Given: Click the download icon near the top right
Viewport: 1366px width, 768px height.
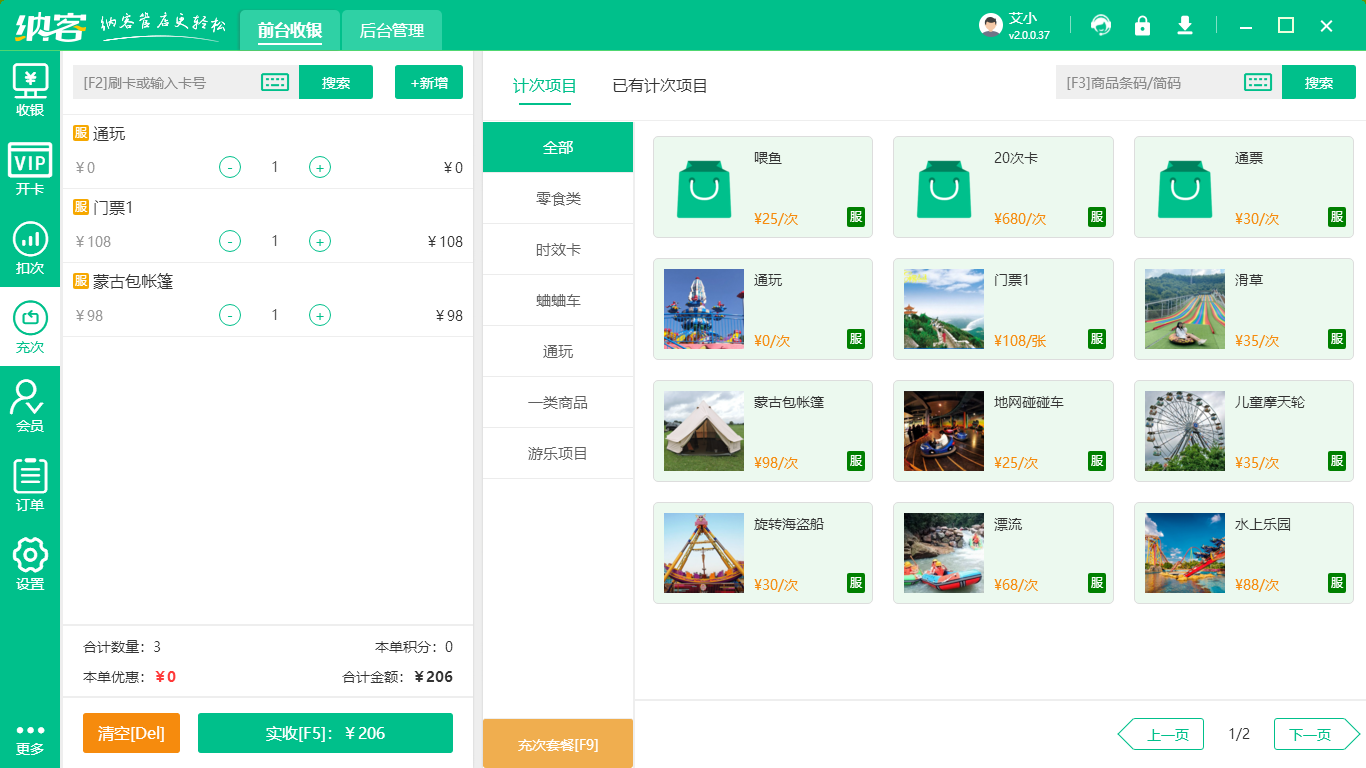Looking at the screenshot, I should coord(1185,25).
